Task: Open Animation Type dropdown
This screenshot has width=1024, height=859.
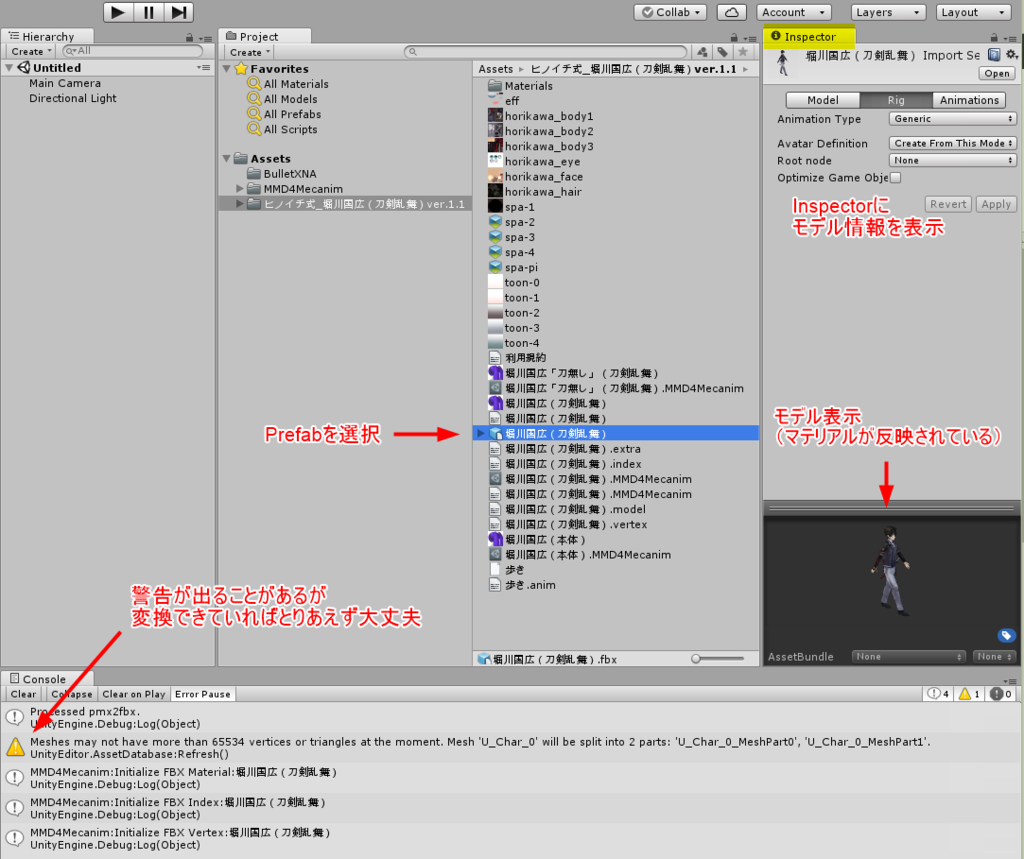Action: tap(953, 119)
